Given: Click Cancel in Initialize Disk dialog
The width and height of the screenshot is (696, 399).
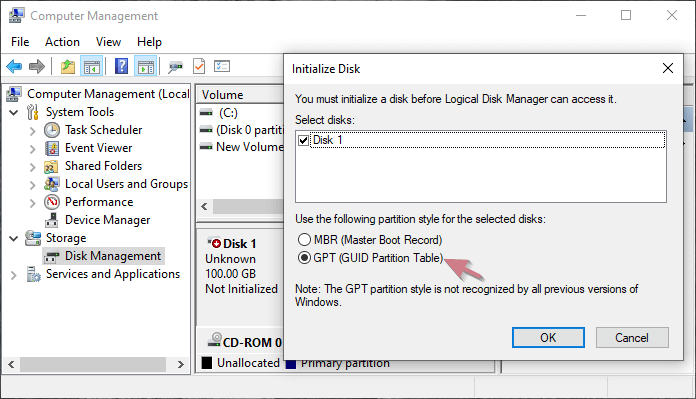Looking at the screenshot, I should 632,338.
